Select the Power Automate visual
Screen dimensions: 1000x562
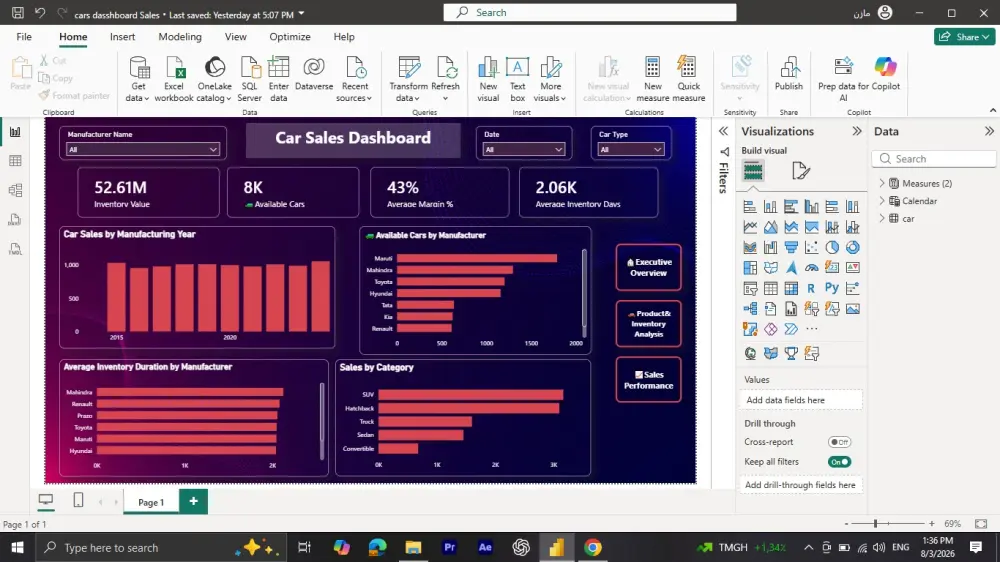pos(791,329)
